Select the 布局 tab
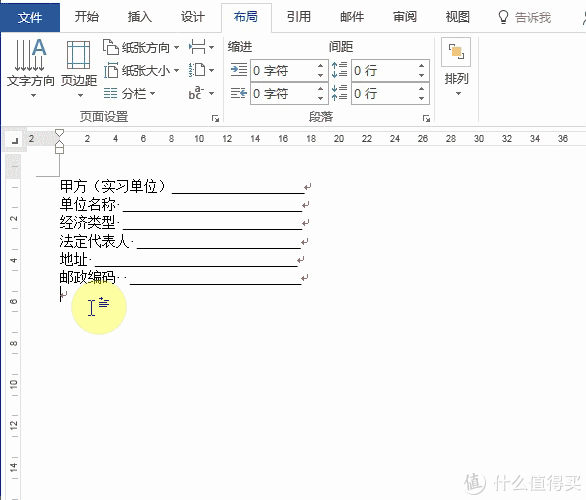 246,17
